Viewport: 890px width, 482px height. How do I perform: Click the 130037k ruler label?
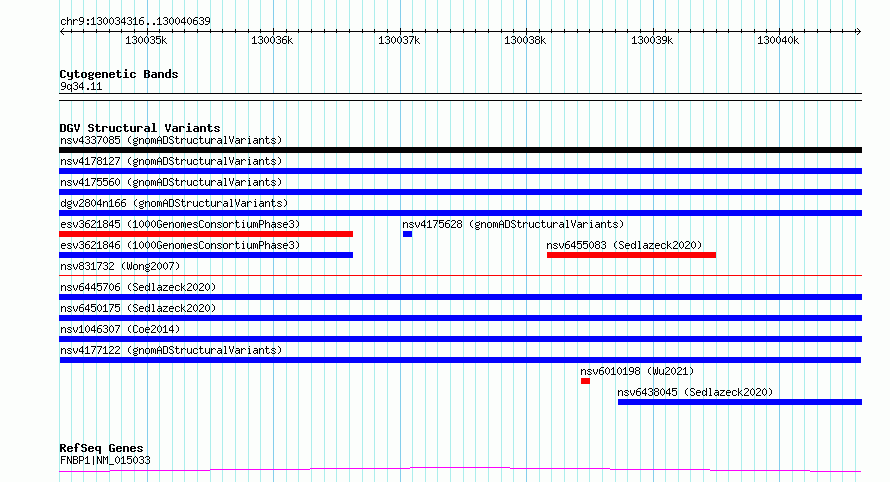(x=399, y=40)
